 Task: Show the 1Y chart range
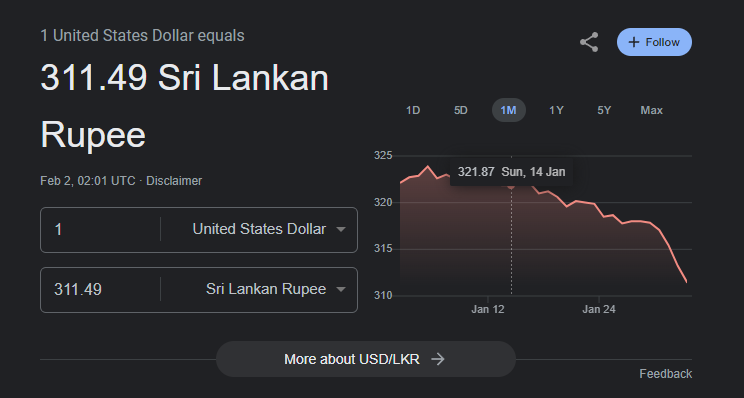pos(556,111)
